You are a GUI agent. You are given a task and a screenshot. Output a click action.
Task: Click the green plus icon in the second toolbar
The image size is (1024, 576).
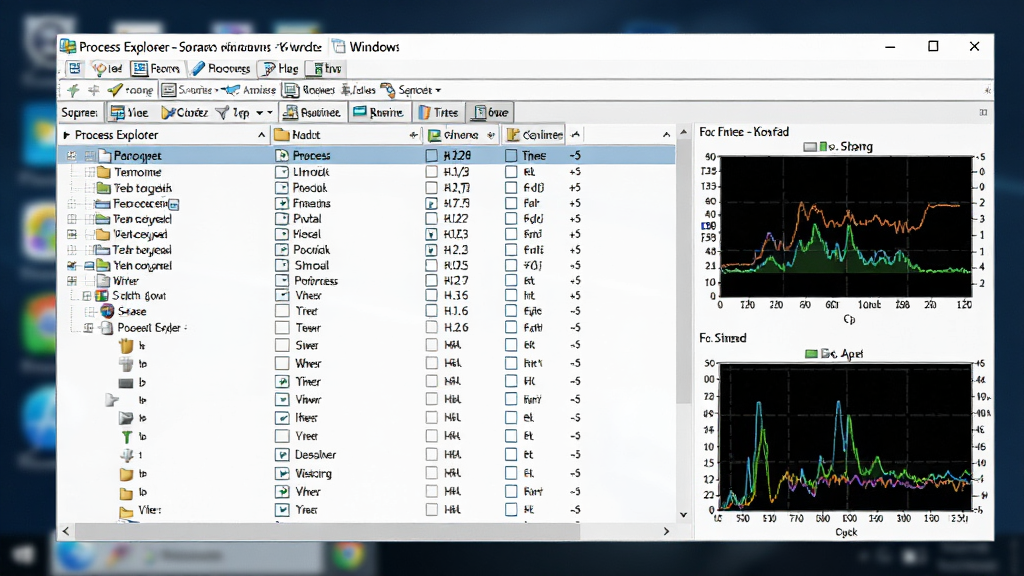pos(73,90)
